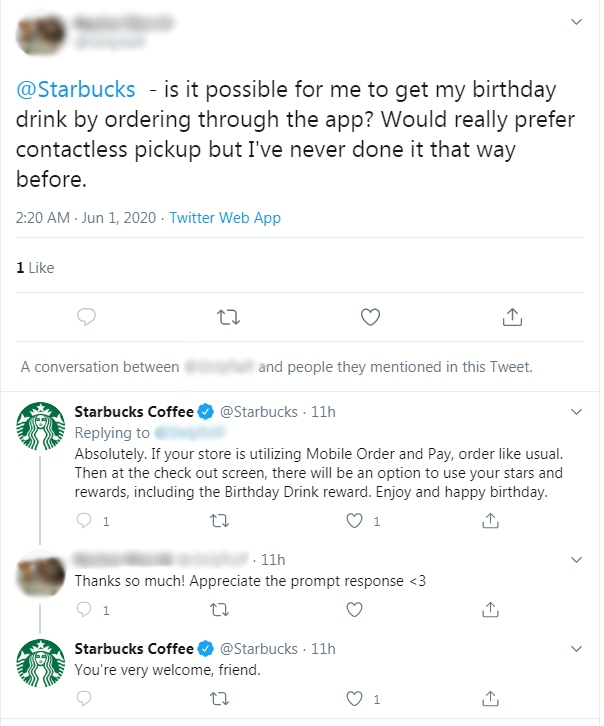Share the 'You're very welcome, friend' tweet
The height and width of the screenshot is (726, 604).
491,699
